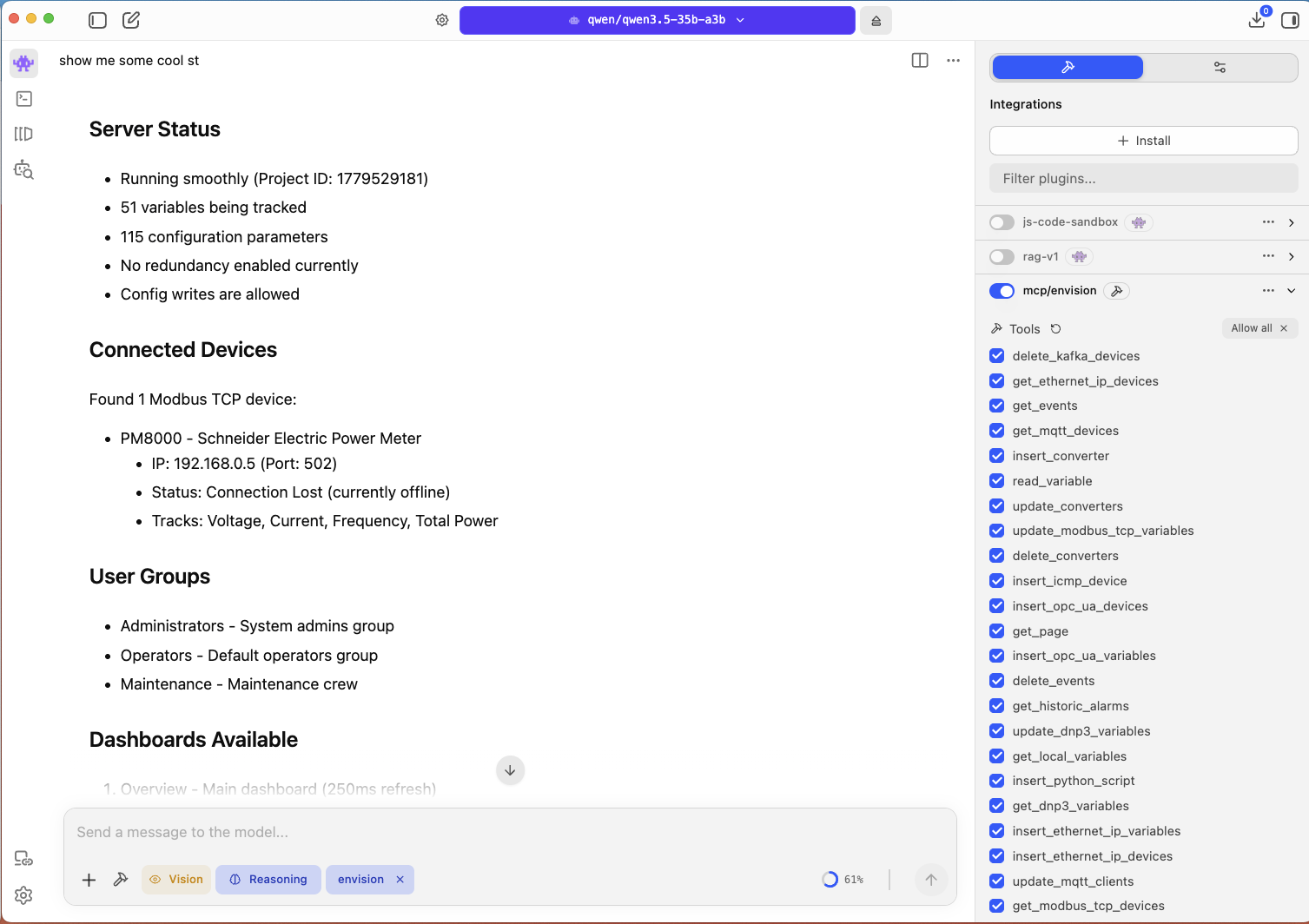Switch to the sliders settings tab
Viewport: 1309px width, 924px height.
tap(1220, 67)
